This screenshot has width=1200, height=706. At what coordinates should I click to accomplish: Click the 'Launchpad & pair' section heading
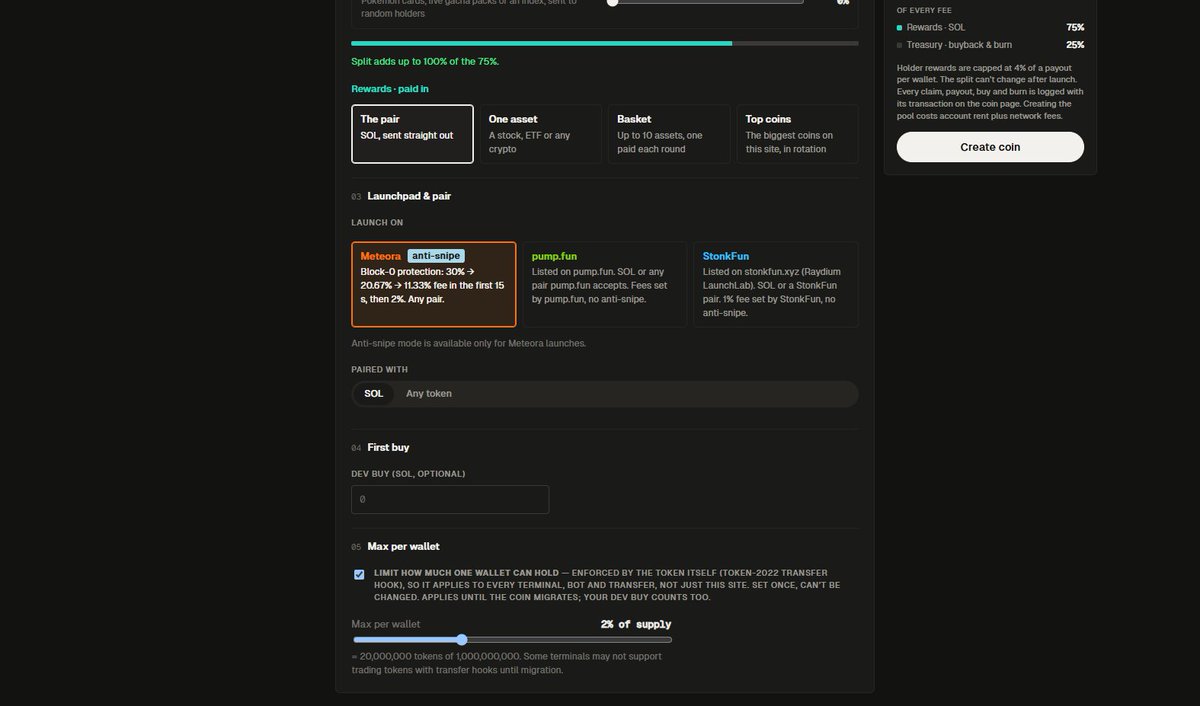[409, 196]
